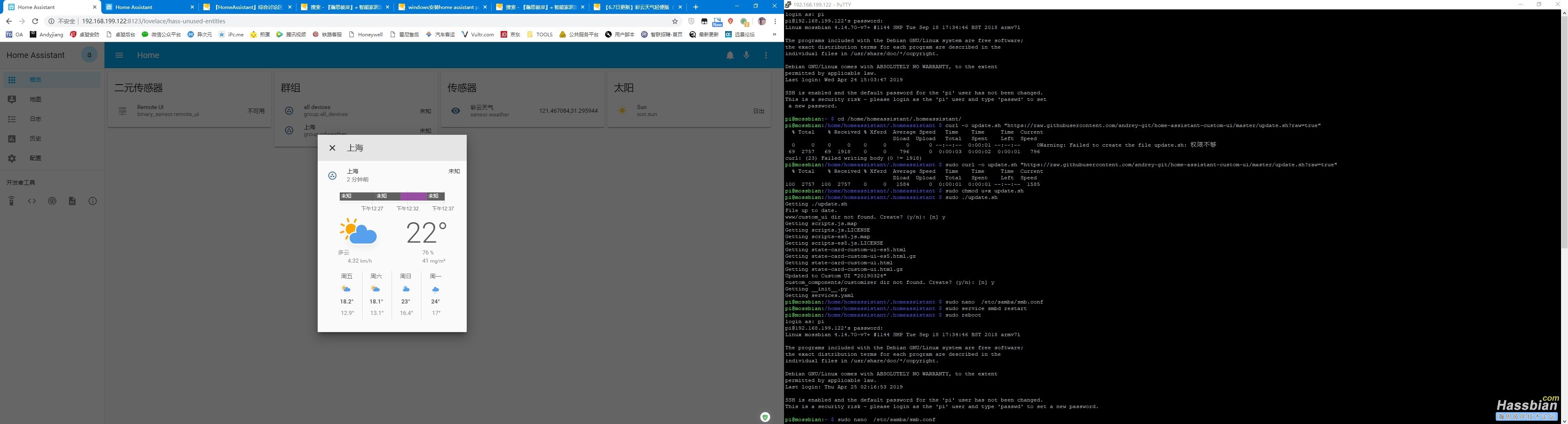Select the 周五 forecast column
The image size is (1568, 424).
[x=347, y=295]
